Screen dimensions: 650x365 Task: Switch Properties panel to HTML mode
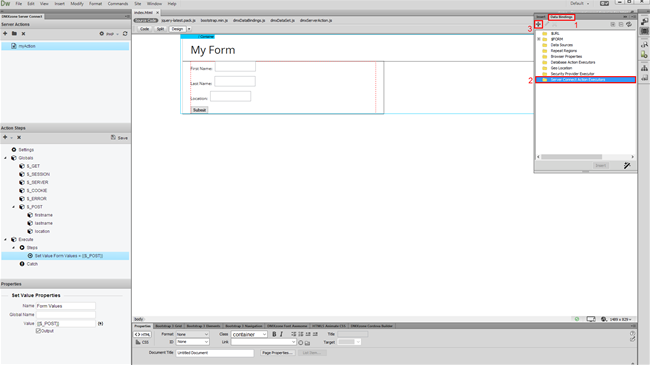click(142, 334)
